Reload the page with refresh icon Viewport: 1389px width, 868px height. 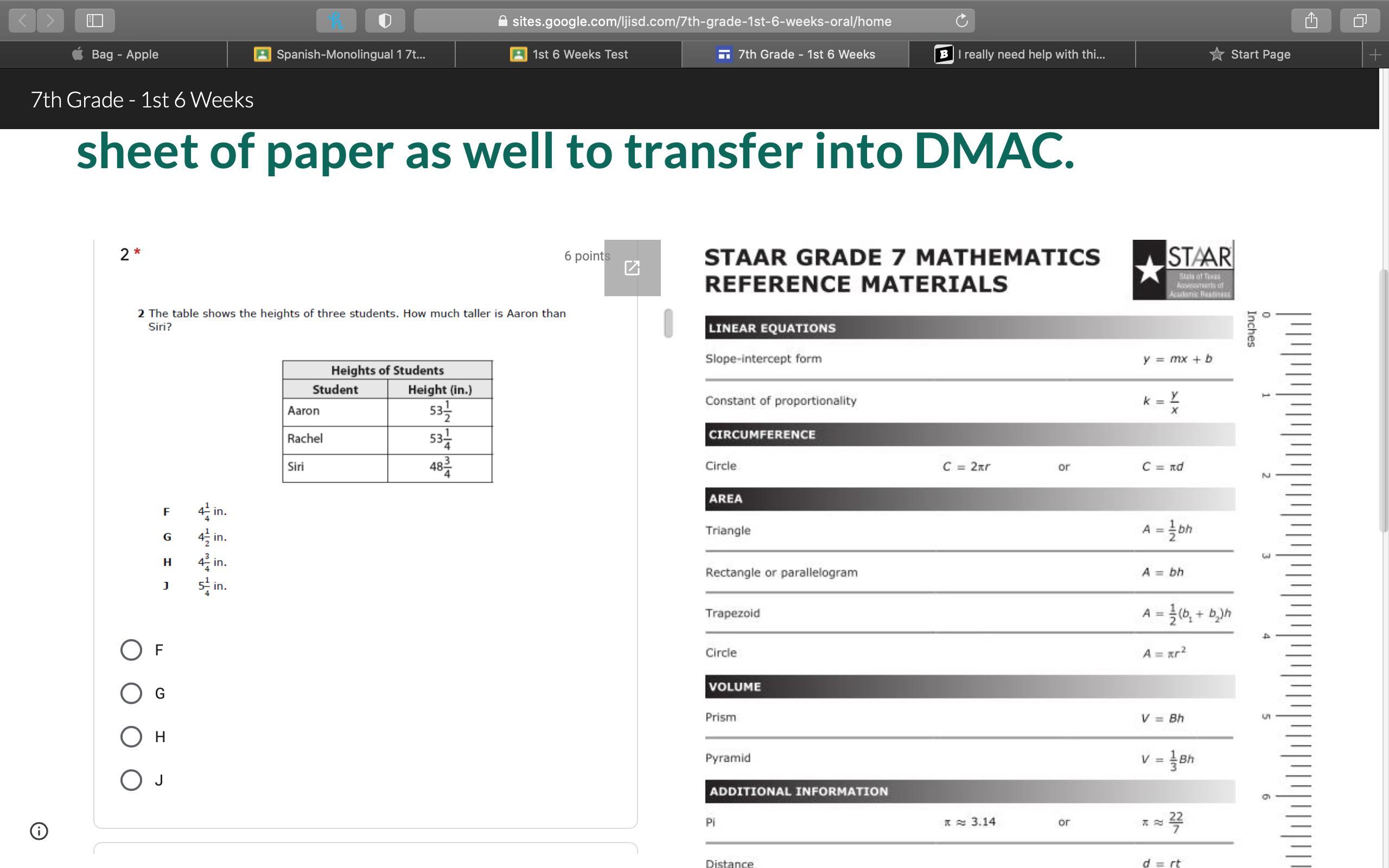point(961,21)
